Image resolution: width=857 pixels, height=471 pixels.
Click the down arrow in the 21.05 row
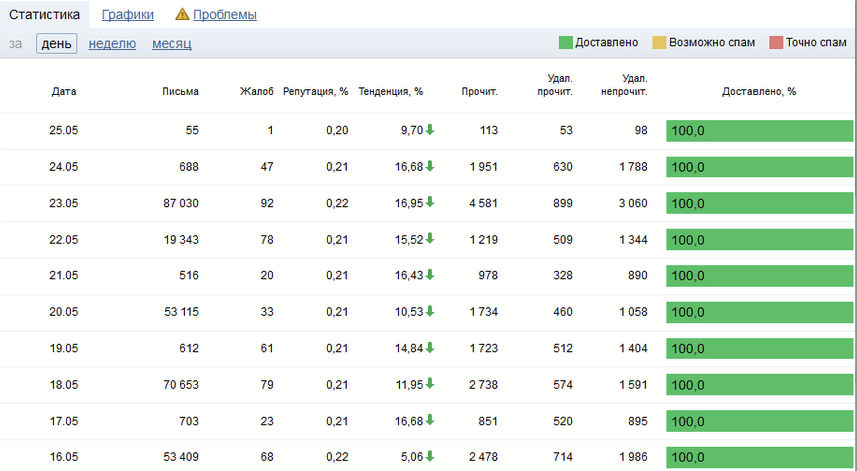coord(430,275)
